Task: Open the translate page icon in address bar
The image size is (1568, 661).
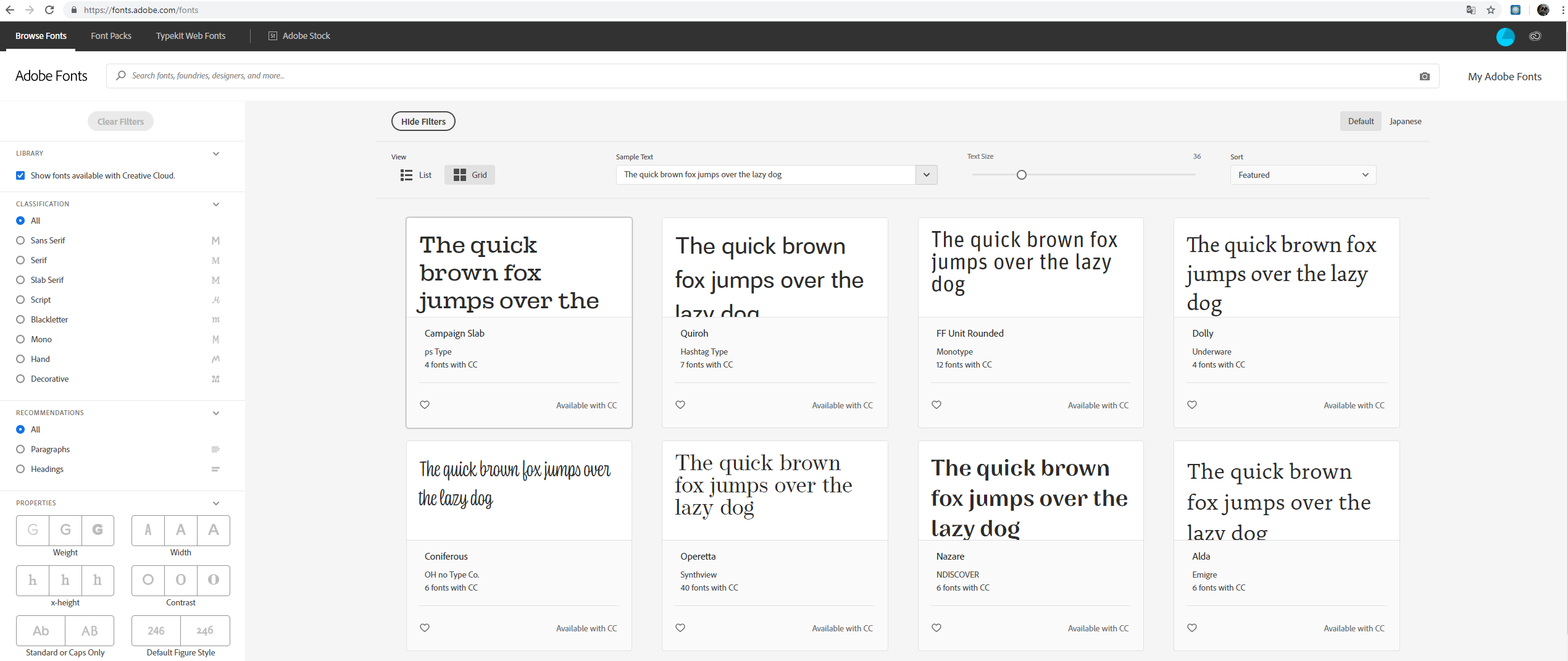Action: pyautogui.click(x=1471, y=10)
